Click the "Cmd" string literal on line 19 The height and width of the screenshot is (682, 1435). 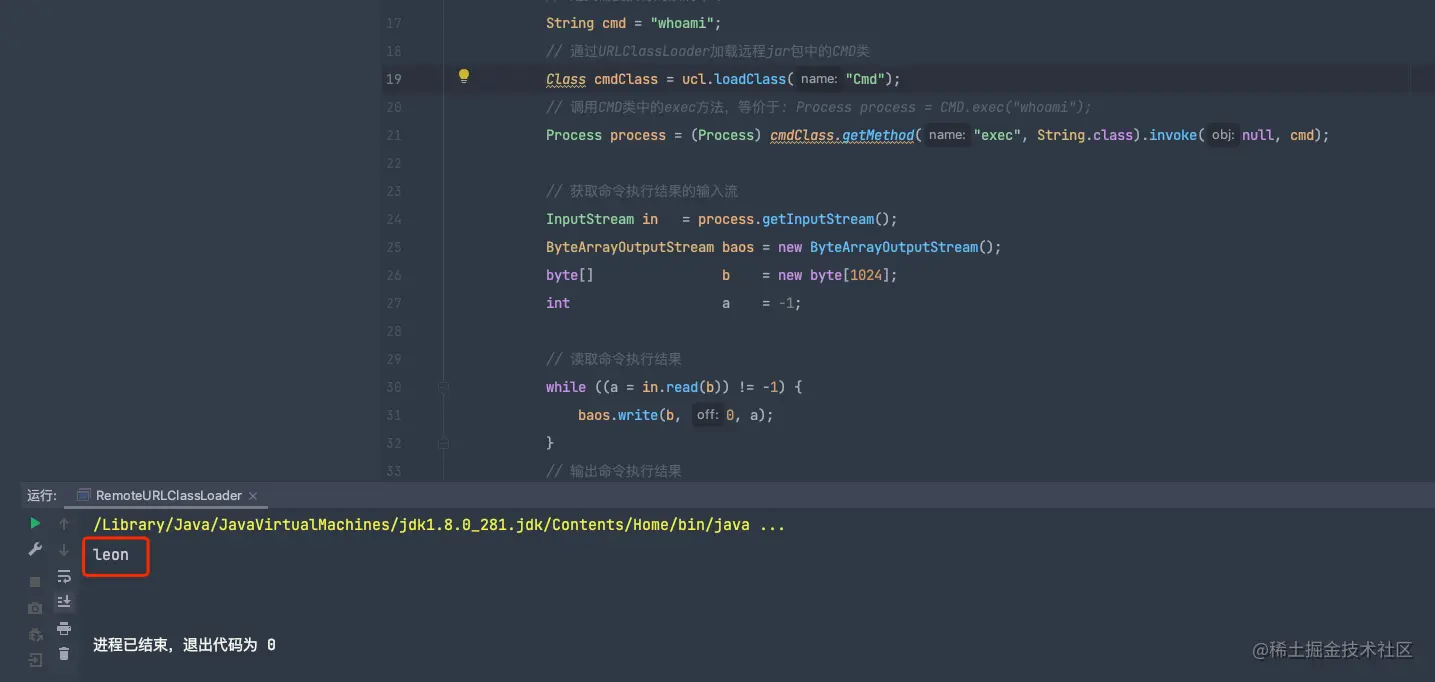[865, 79]
